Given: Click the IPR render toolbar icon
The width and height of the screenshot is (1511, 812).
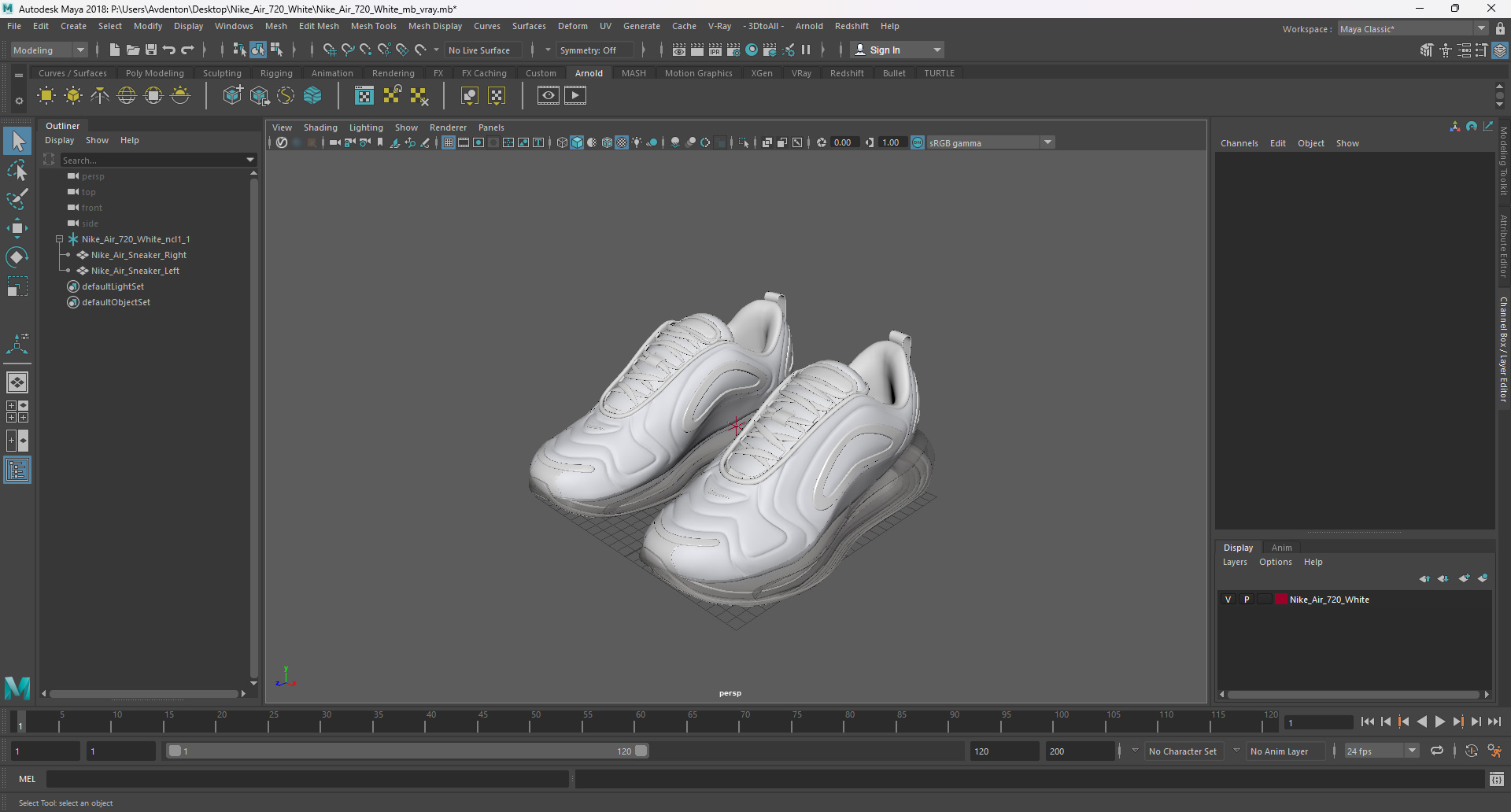Looking at the screenshot, I should tap(715, 50).
